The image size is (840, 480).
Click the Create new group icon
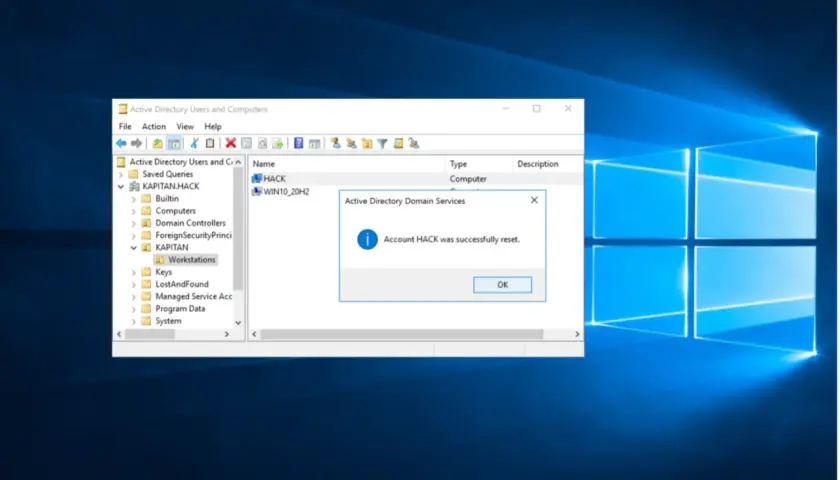(351, 143)
